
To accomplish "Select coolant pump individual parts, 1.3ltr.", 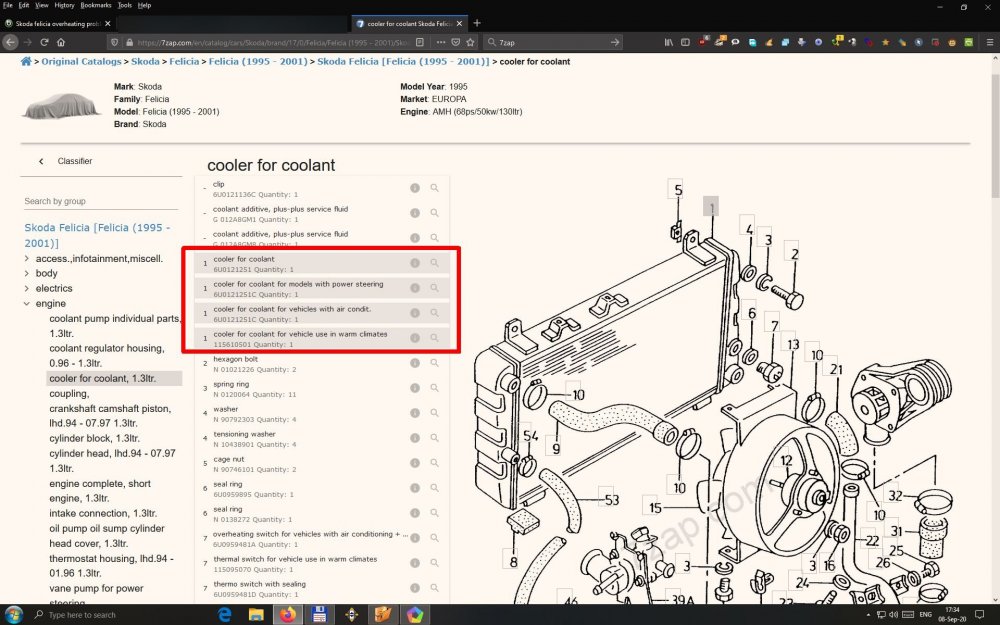I will click(115, 326).
